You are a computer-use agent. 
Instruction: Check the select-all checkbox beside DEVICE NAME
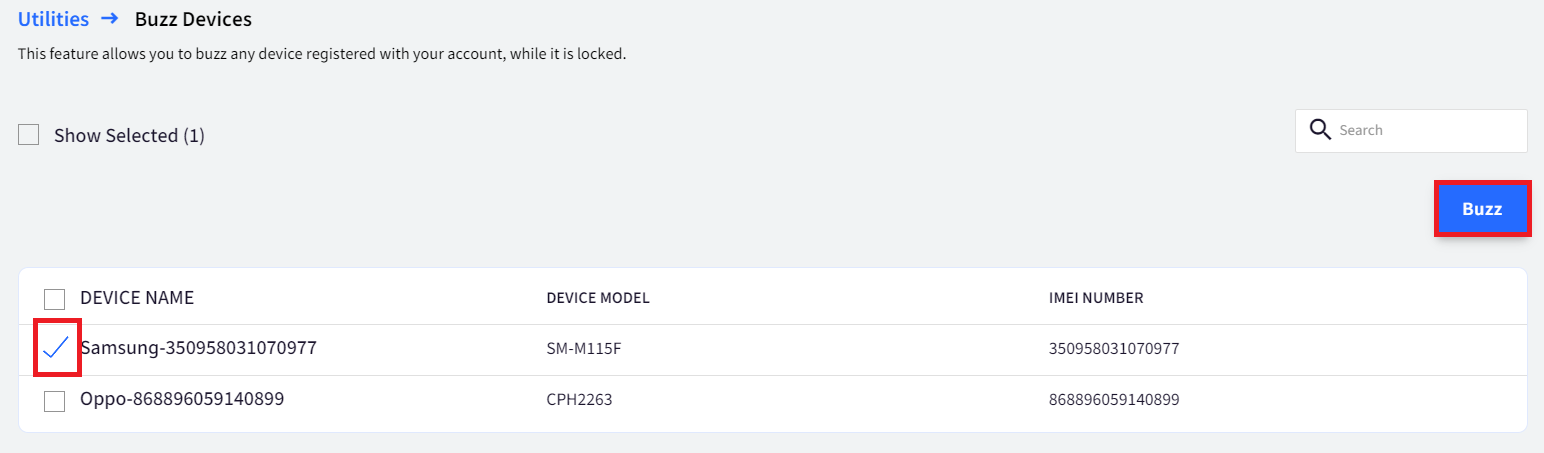click(x=55, y=298)
